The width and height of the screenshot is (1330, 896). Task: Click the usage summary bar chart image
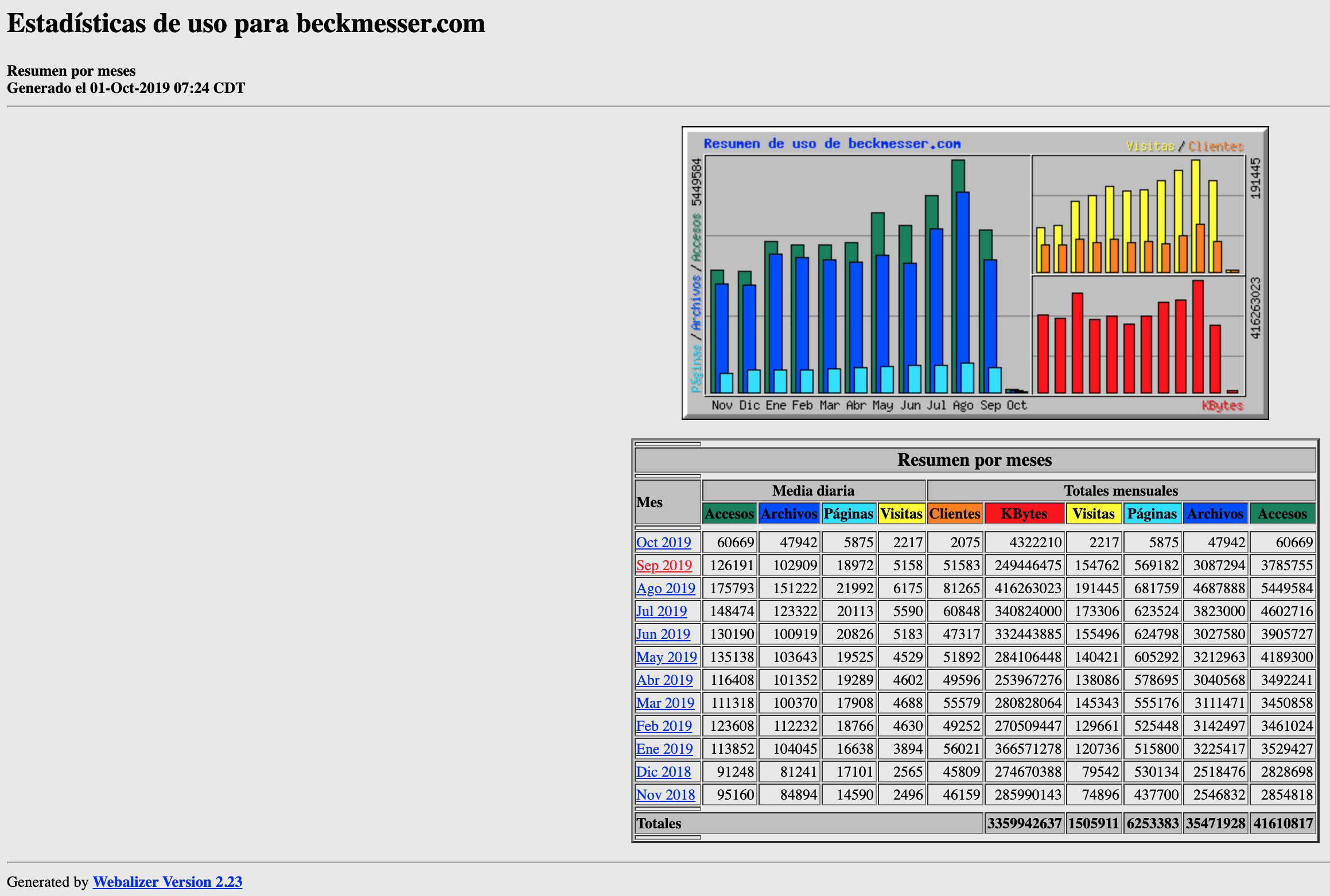pos(975,273)
